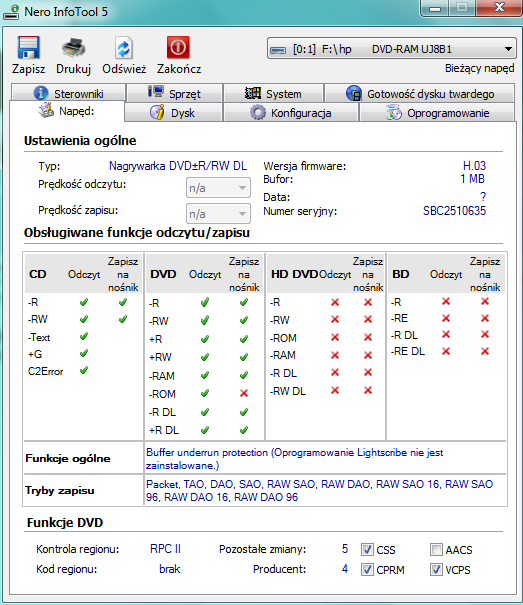
Task: Click the Odśwież label
Action: point(124,69)
